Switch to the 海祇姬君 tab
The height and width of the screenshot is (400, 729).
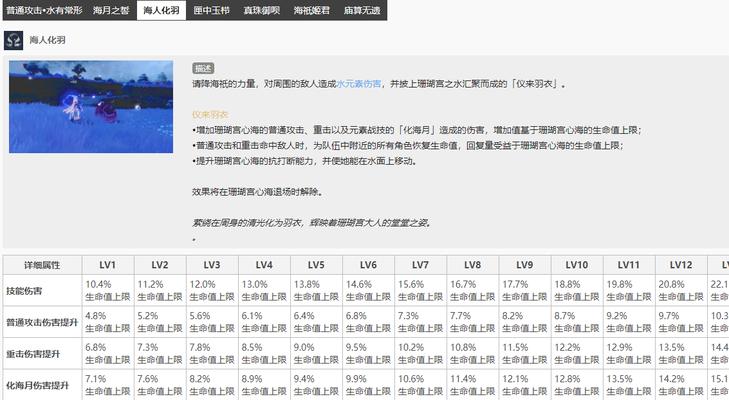pos(312,10)
